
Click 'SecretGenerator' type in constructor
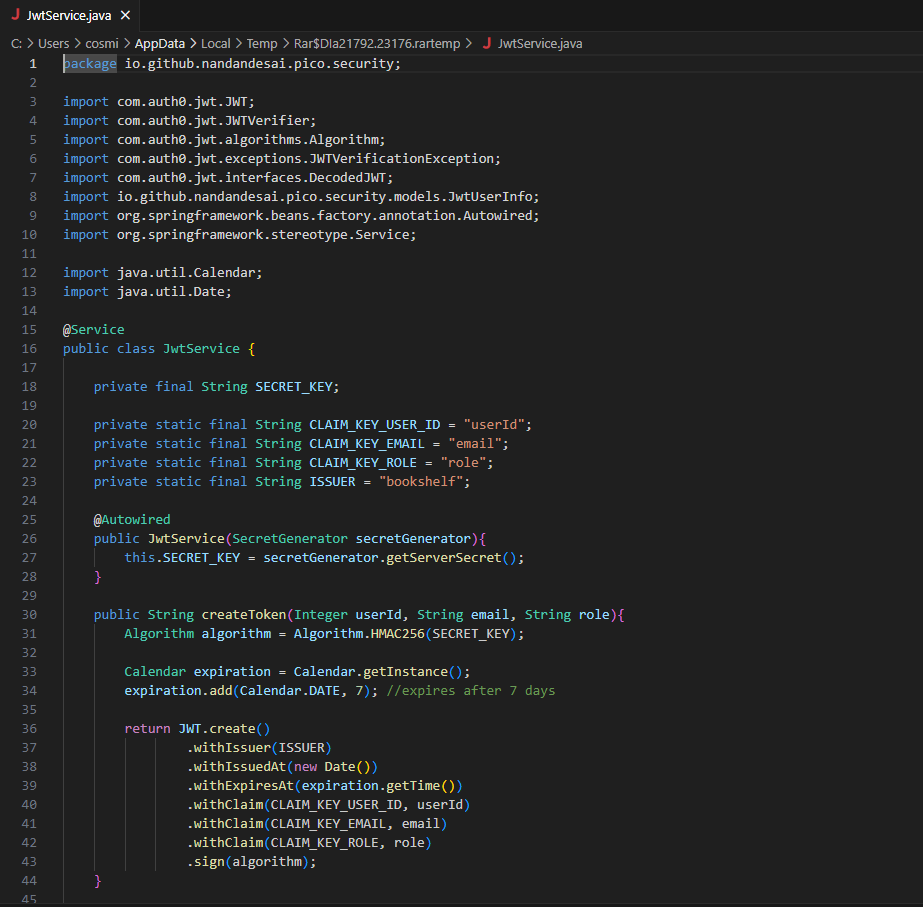(x=290, y=539)
